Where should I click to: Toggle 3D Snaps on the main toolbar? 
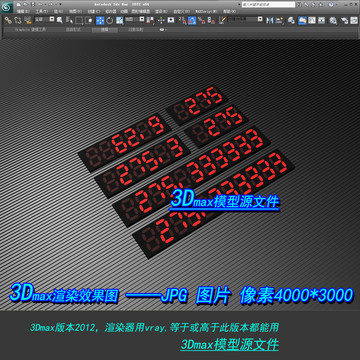tap(183, 20)
